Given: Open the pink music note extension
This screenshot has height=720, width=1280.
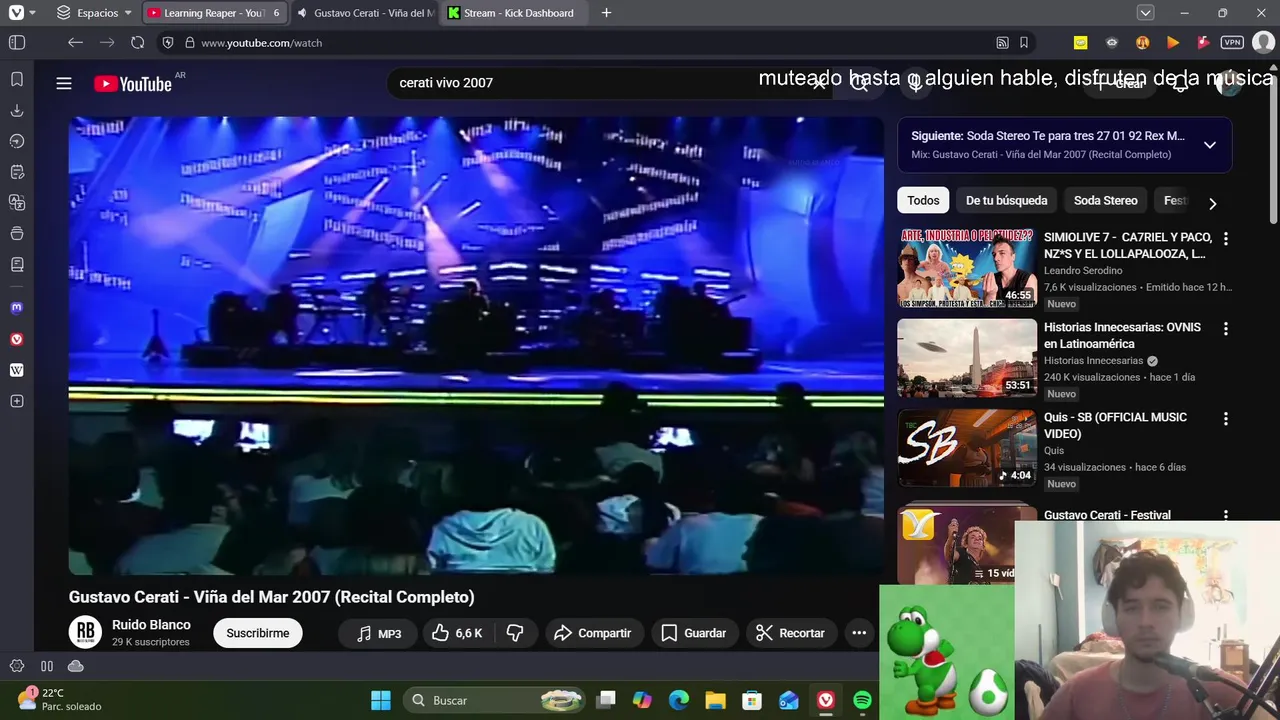Looking at the screenshot, I should (1203, 43).
